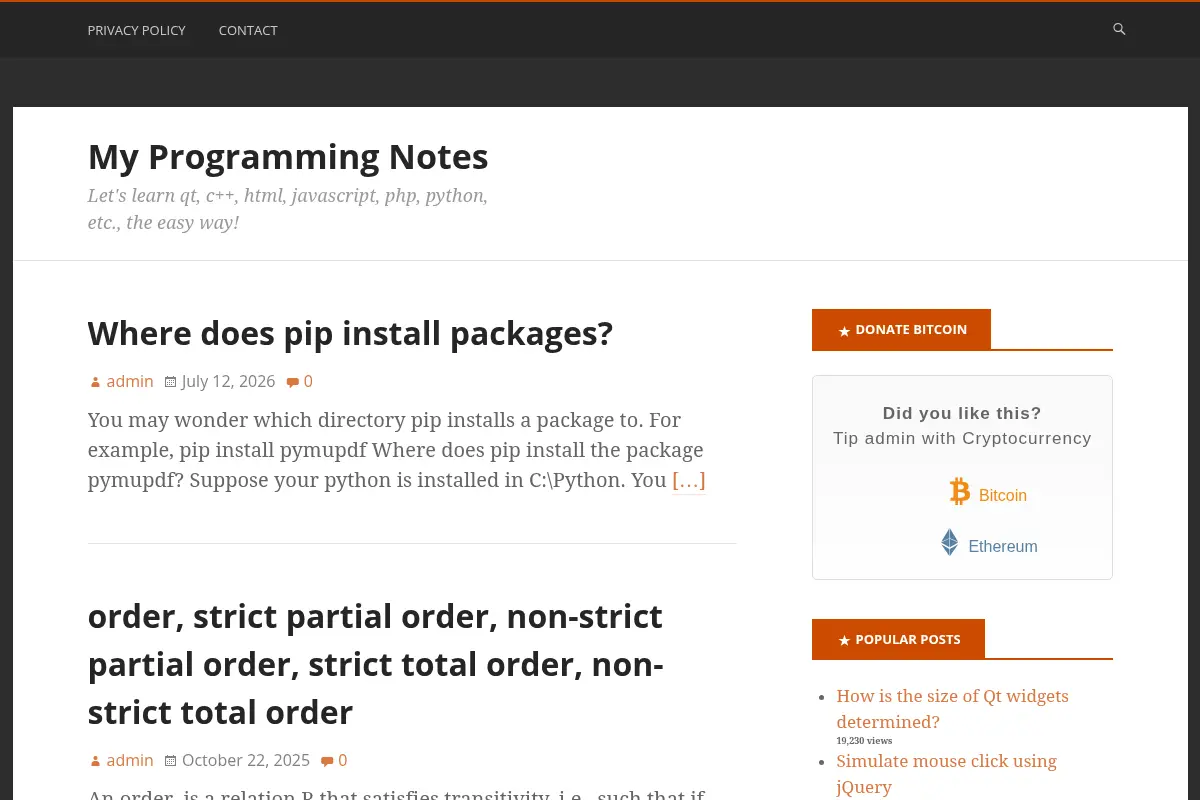Tip with Bitcoin link
This screenshot has width=1200, height=800.
1002,495
